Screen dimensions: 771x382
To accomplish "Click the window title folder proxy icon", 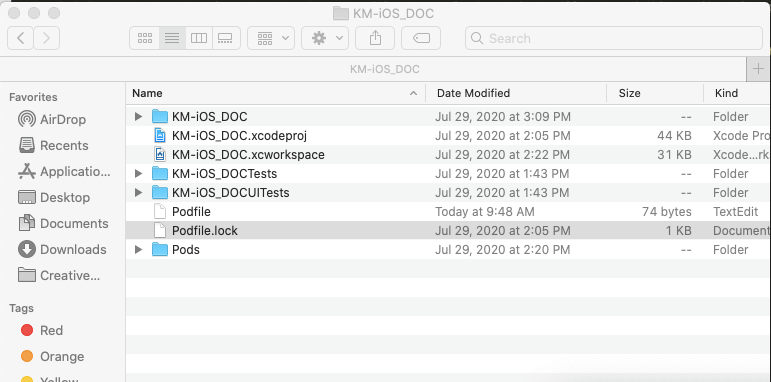I will point(341,13).
